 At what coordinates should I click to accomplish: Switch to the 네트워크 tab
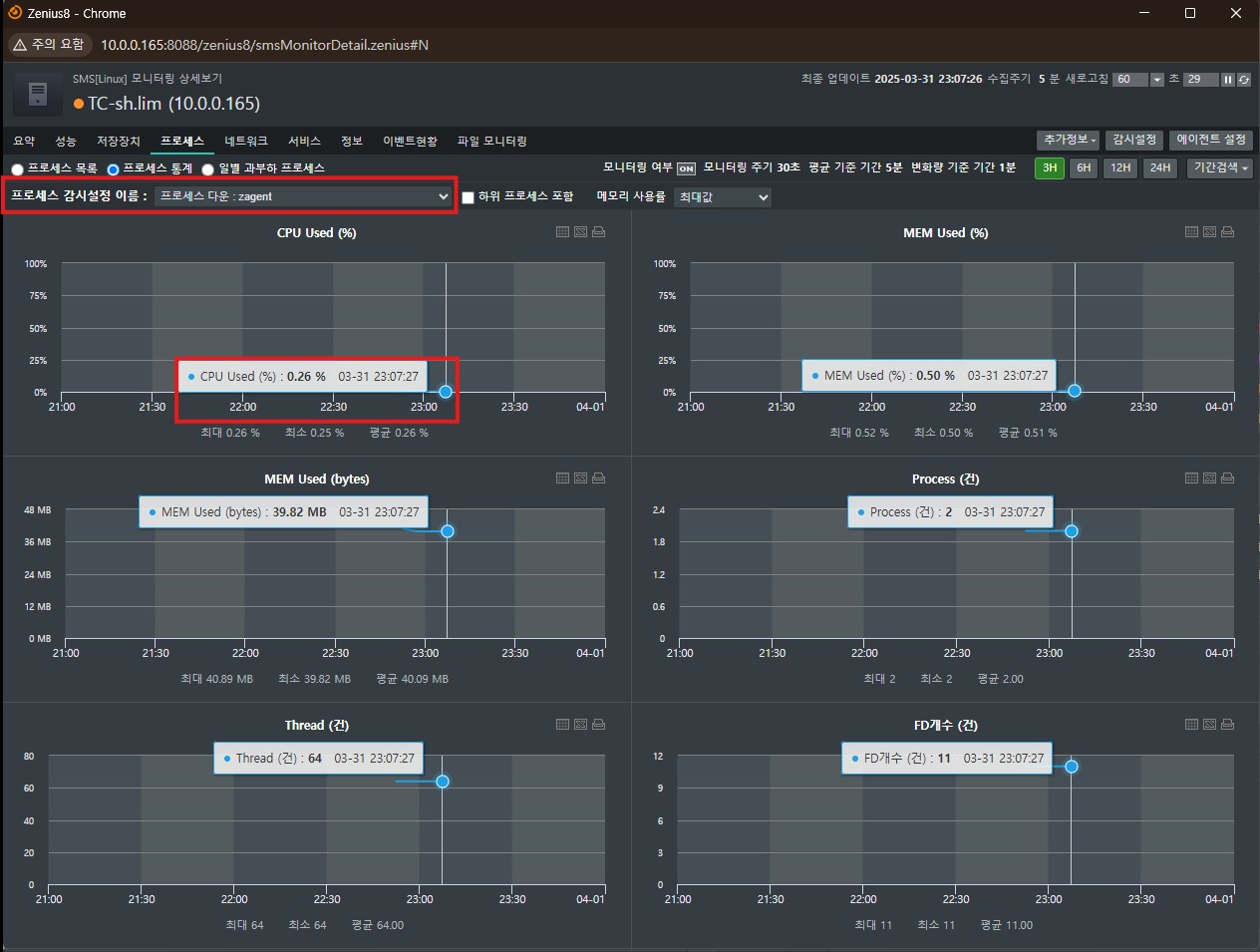pos(246,142)
